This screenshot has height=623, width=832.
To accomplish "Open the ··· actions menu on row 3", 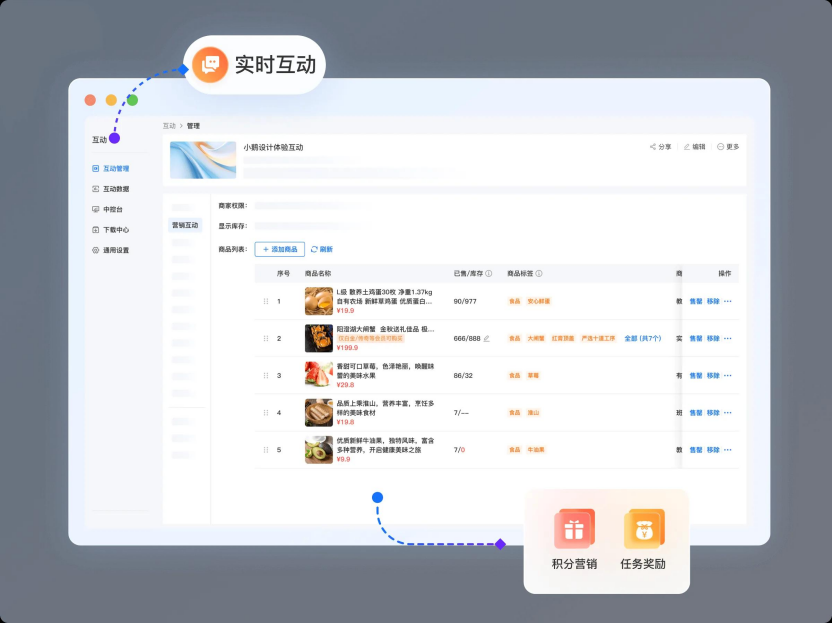I will pyautogui.click(x=729, y=375).
